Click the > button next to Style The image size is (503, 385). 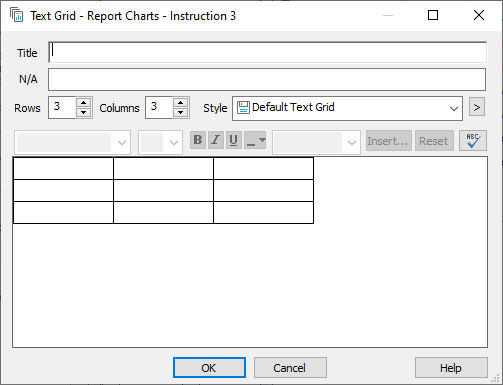point(477,107)
